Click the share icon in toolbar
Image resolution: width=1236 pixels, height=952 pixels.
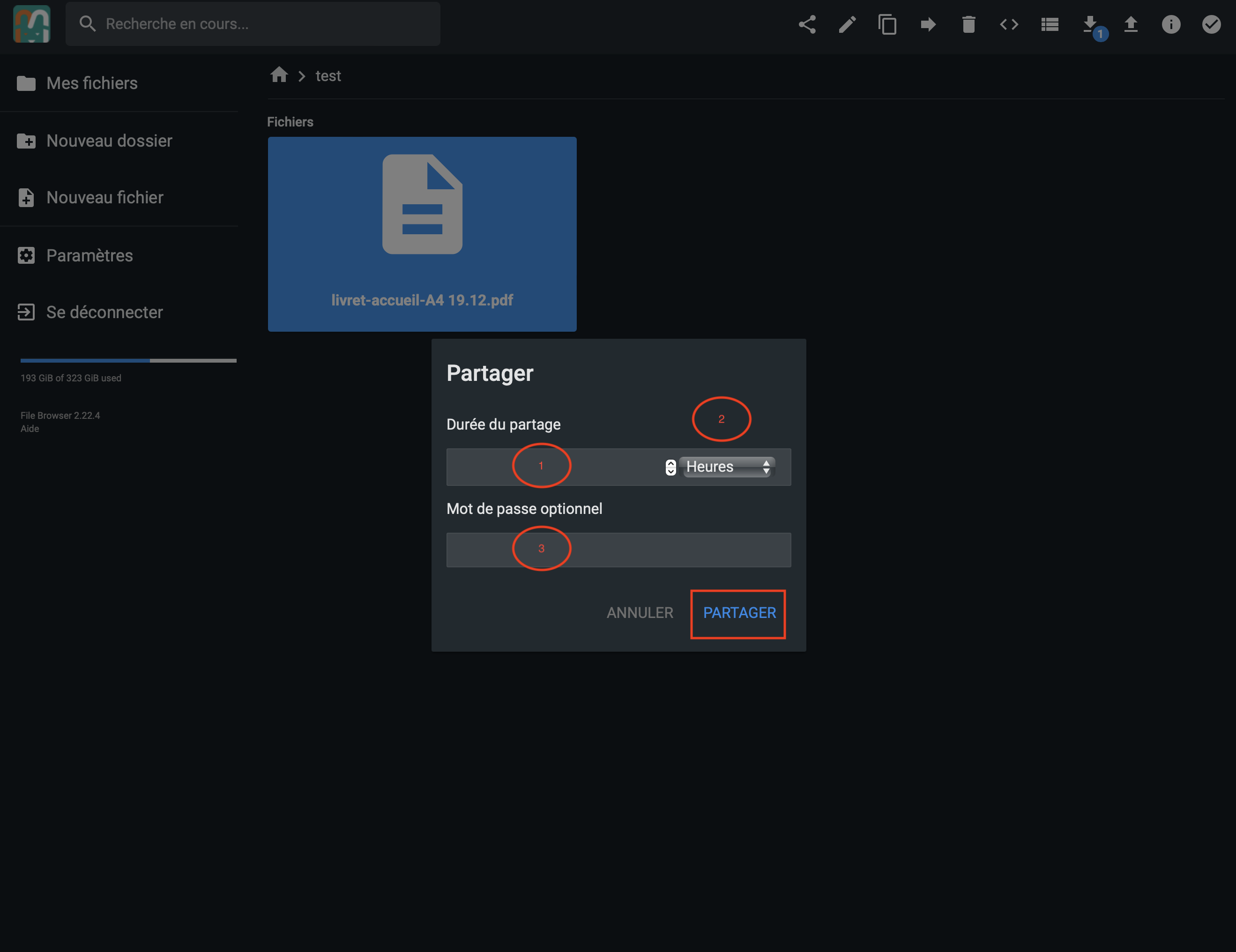pyautogui.click(x=807, y=24)
